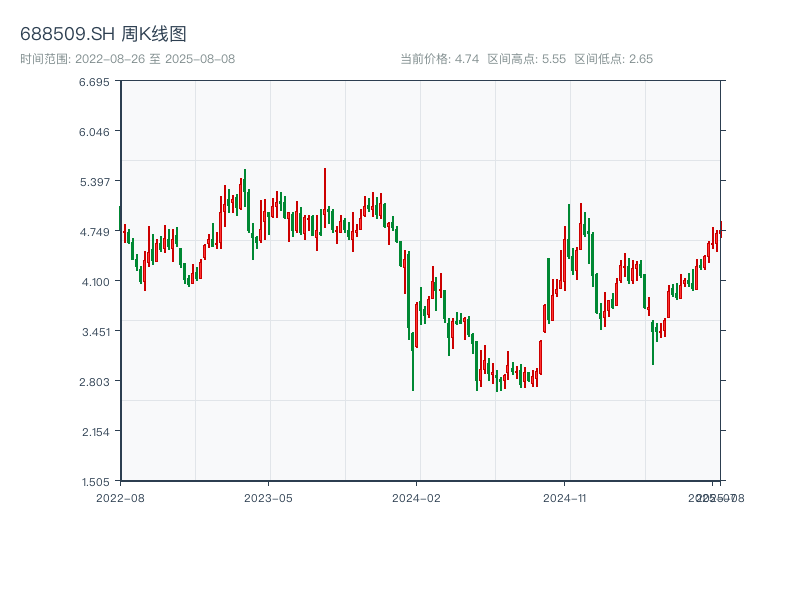Click the 2022-08 x-axis date label
This screenshot has width=800, height=600.
click(x=120, y=497)
